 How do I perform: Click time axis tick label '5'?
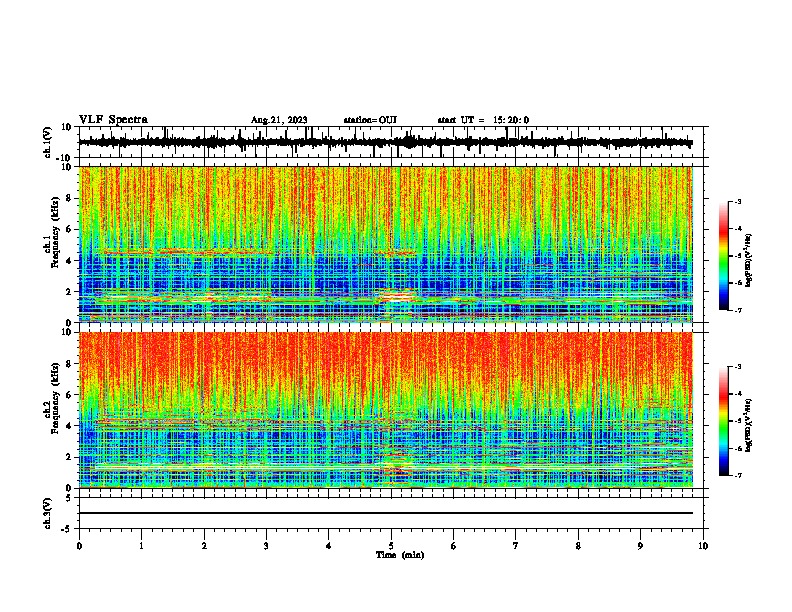391,546
